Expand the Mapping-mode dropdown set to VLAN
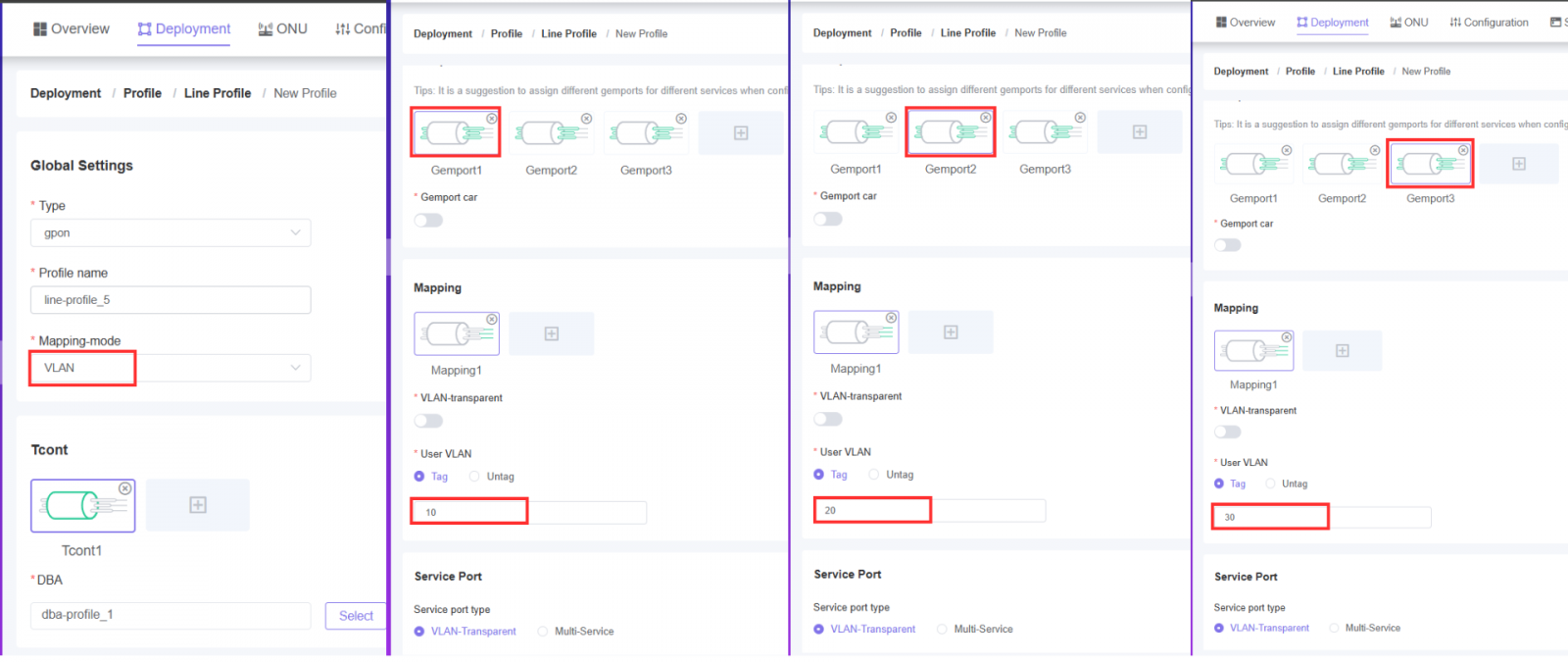 (171, 368)
